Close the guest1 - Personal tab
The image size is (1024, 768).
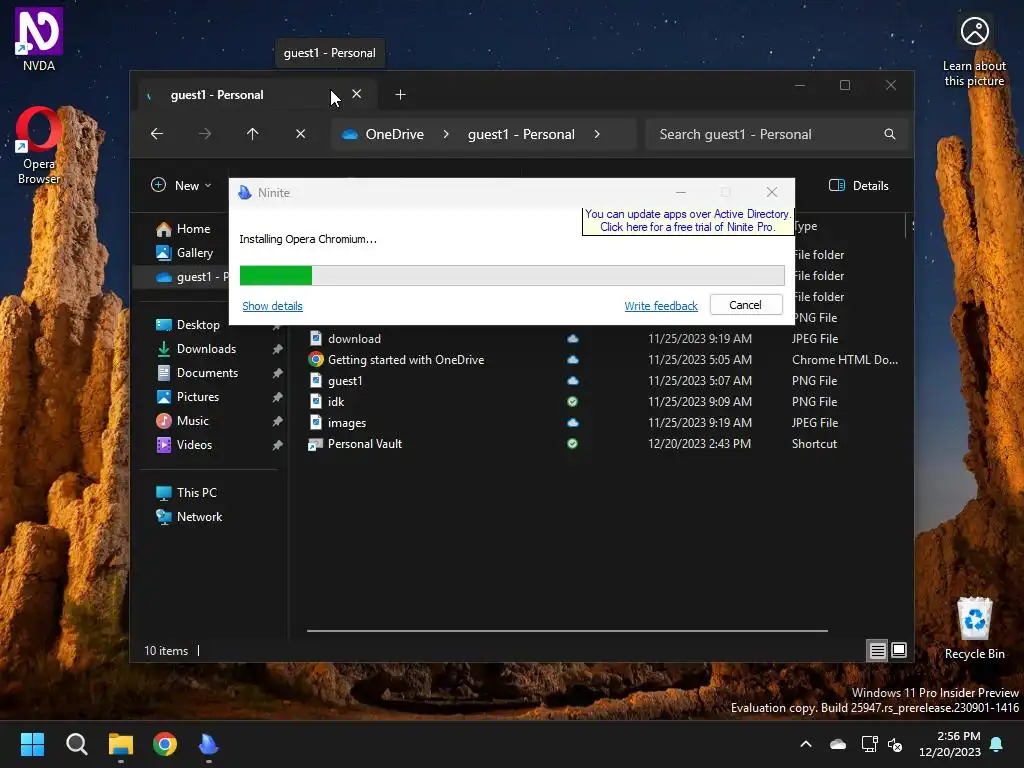(357, 94)
